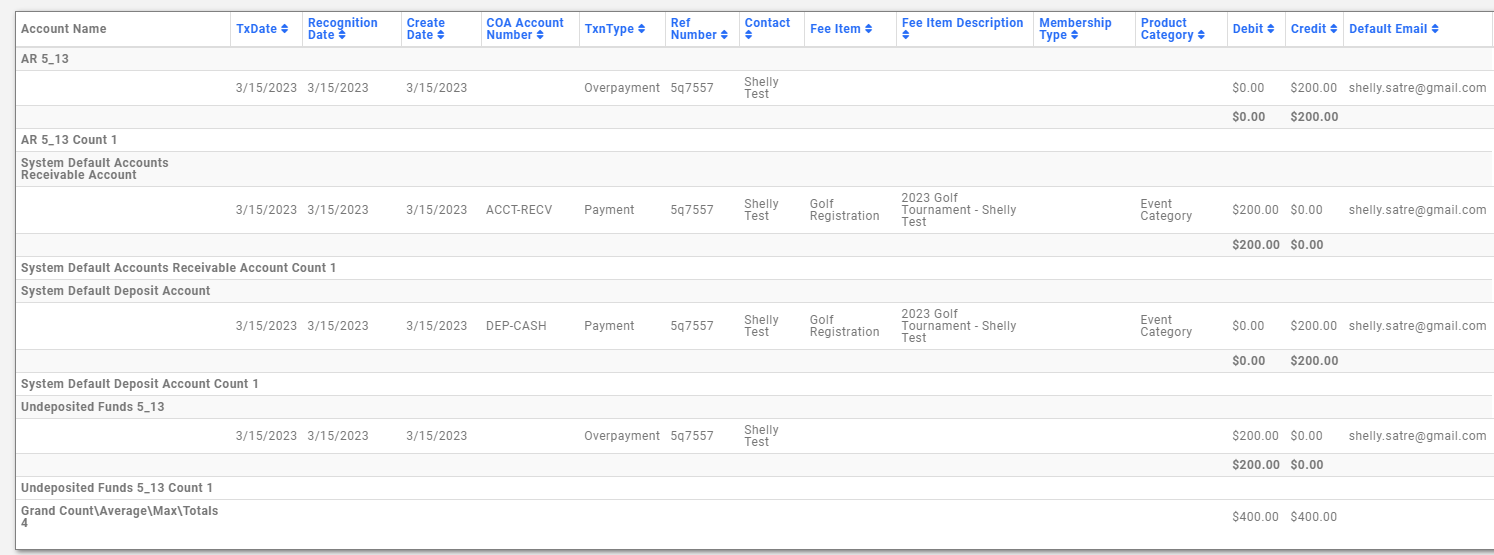This screenshot has width=1494, height=555.
Task: Select the Undeposited Funds 5_13 group row
Action: tap(92, 407)
